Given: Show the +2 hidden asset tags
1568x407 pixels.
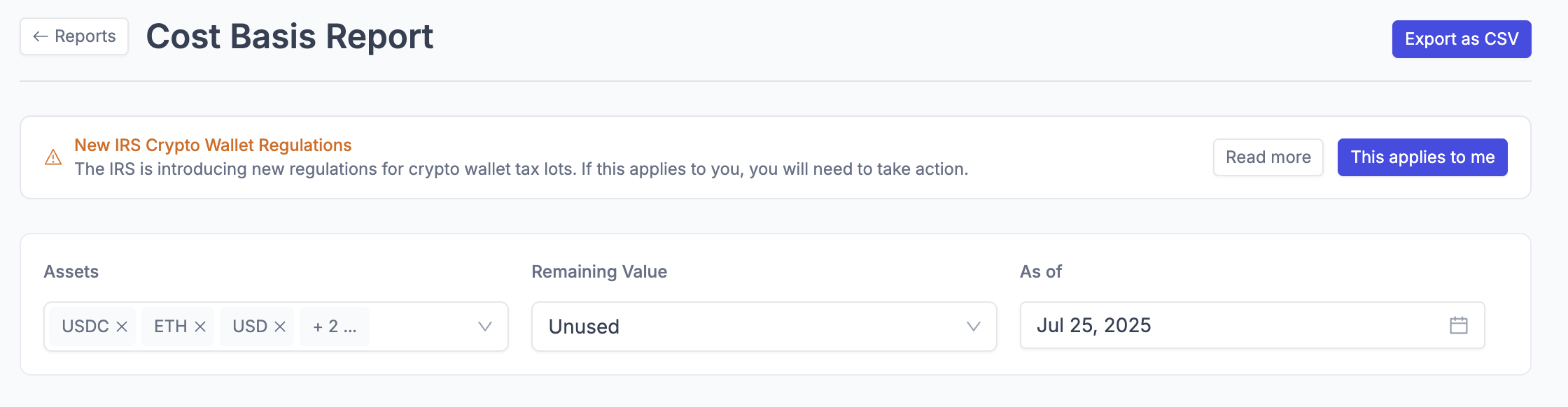Looking at the screenshot, I should [335, 327].
